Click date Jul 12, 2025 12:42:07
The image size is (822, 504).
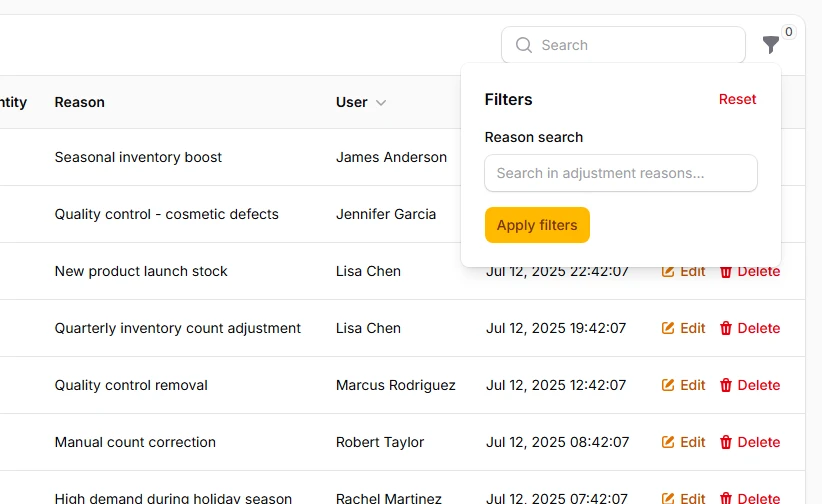(x=556, y=385)
